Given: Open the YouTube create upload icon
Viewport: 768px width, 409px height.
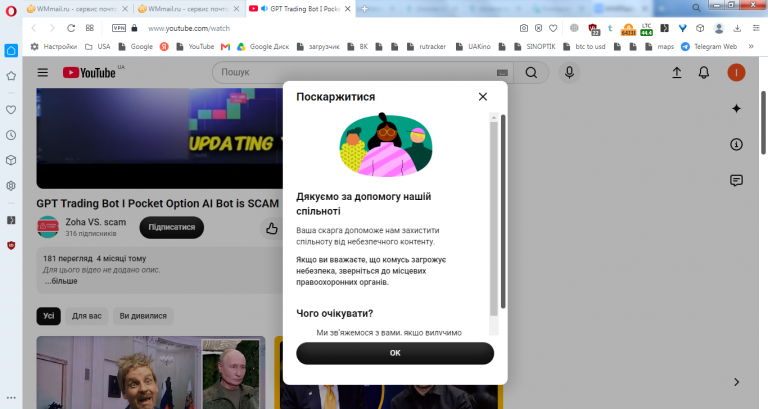Looking at the screenshot, I should 676,72.
